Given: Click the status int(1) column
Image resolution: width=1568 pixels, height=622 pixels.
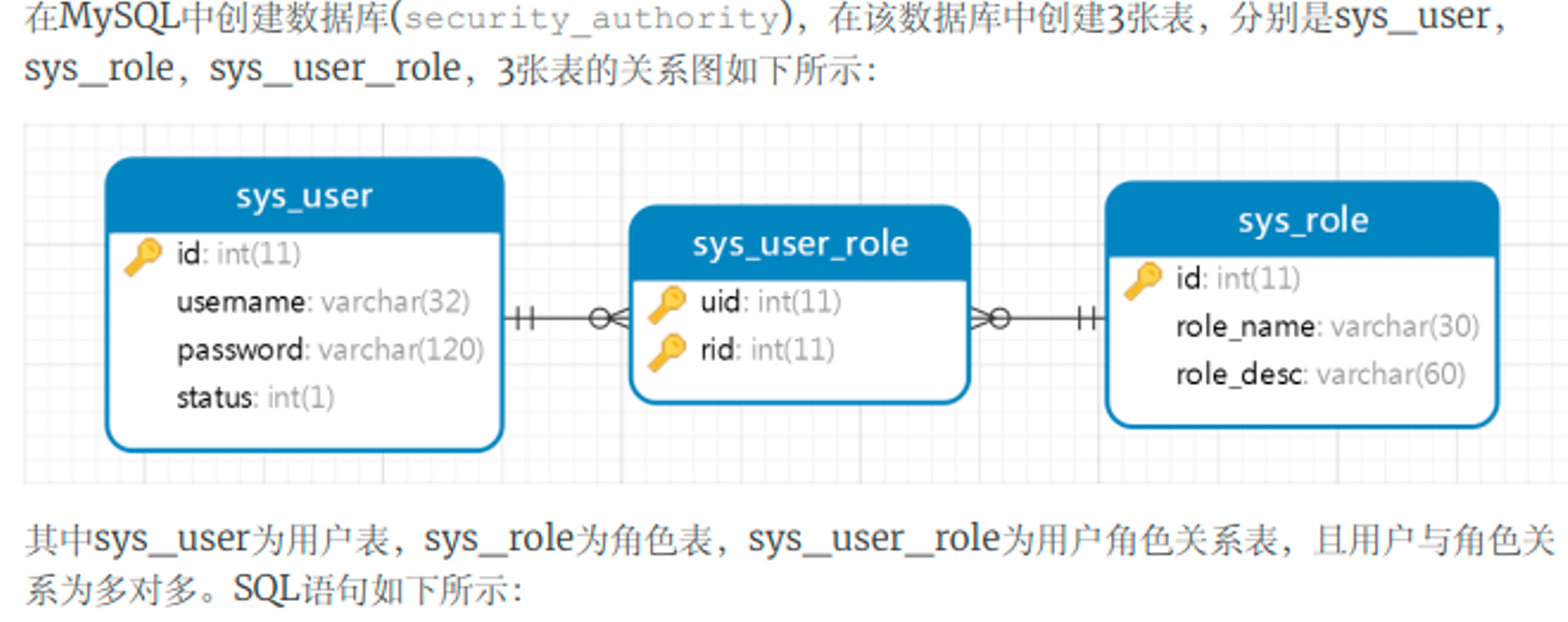Looking at the screenshot, I should tap(255, 398).
